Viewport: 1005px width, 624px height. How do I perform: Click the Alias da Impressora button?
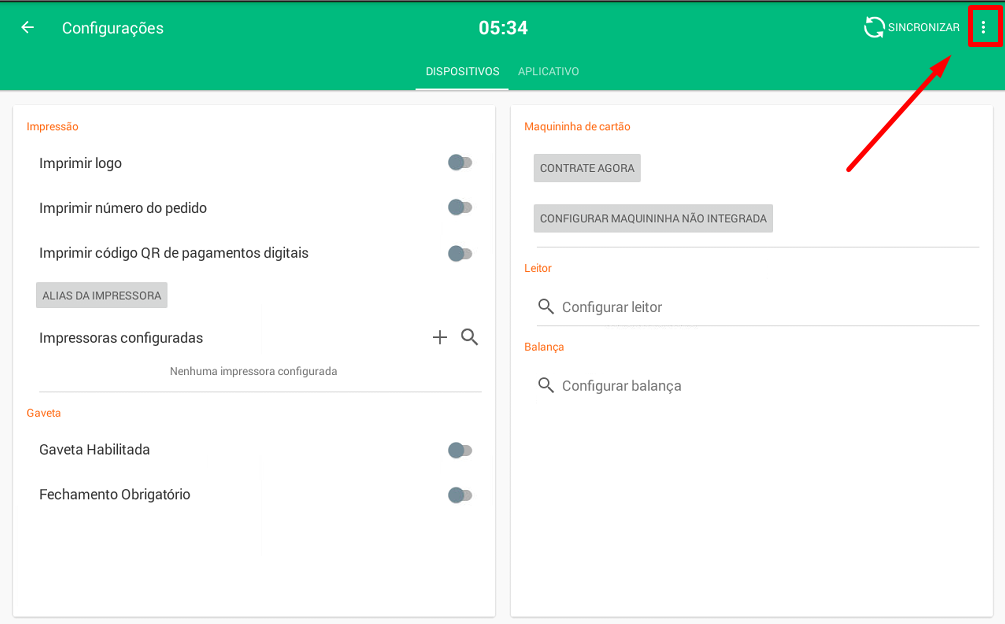(x=101, y=295)
